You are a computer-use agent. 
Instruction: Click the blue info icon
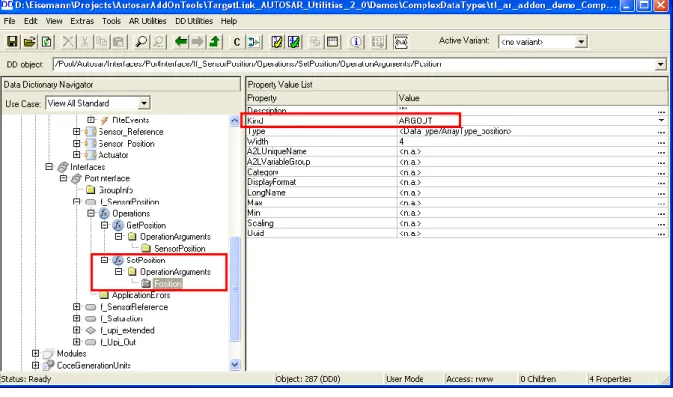click(x=356, y=42)
